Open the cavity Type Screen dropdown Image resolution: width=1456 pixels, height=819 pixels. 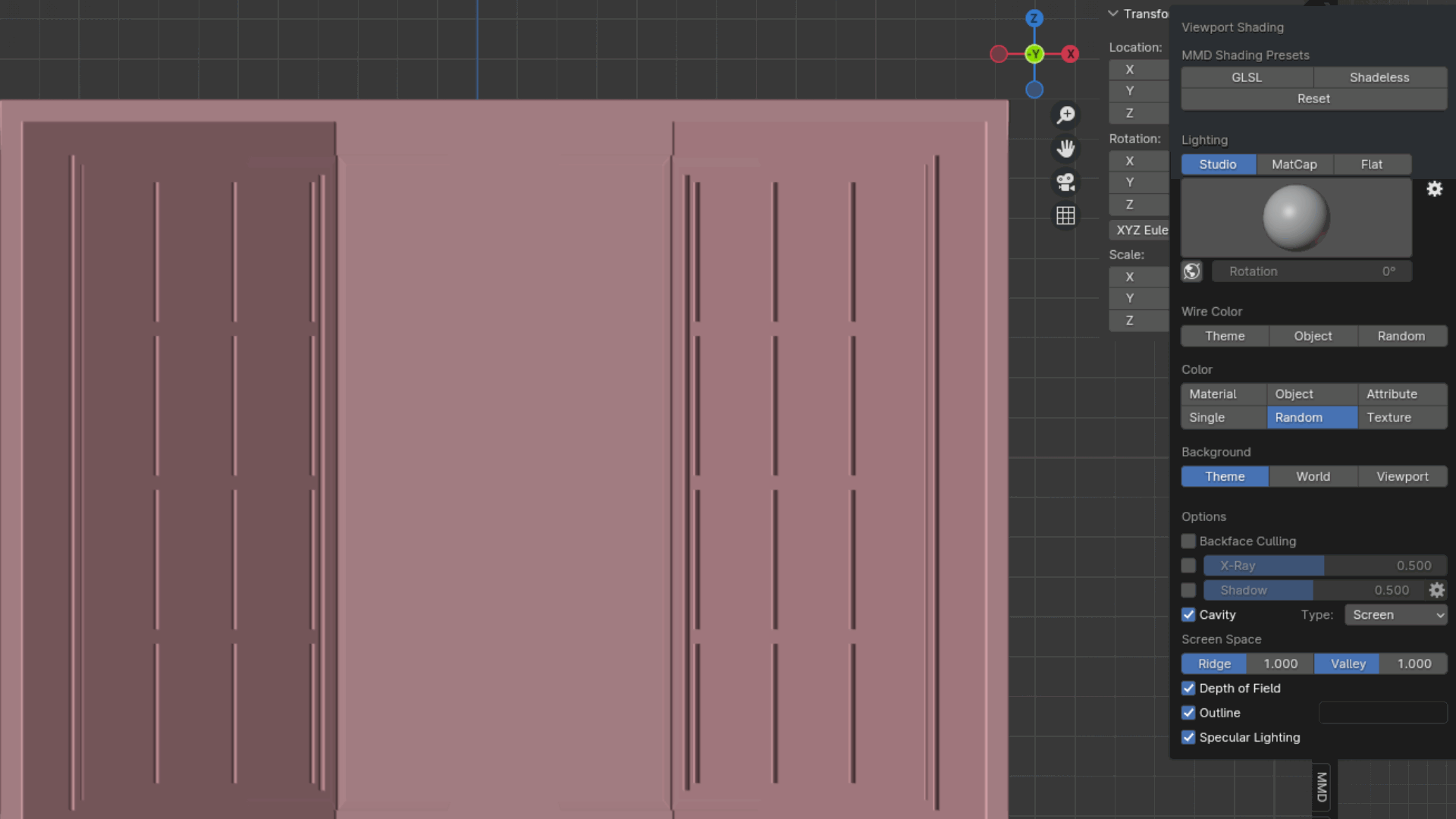point(1395,615)
